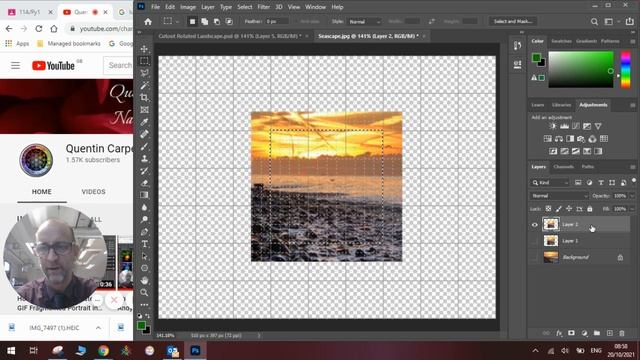Image resolution: width=640 pixels, height=360 pixels.
Task: Open VIDEOS tab on YouTube channel
Action: 93,192
